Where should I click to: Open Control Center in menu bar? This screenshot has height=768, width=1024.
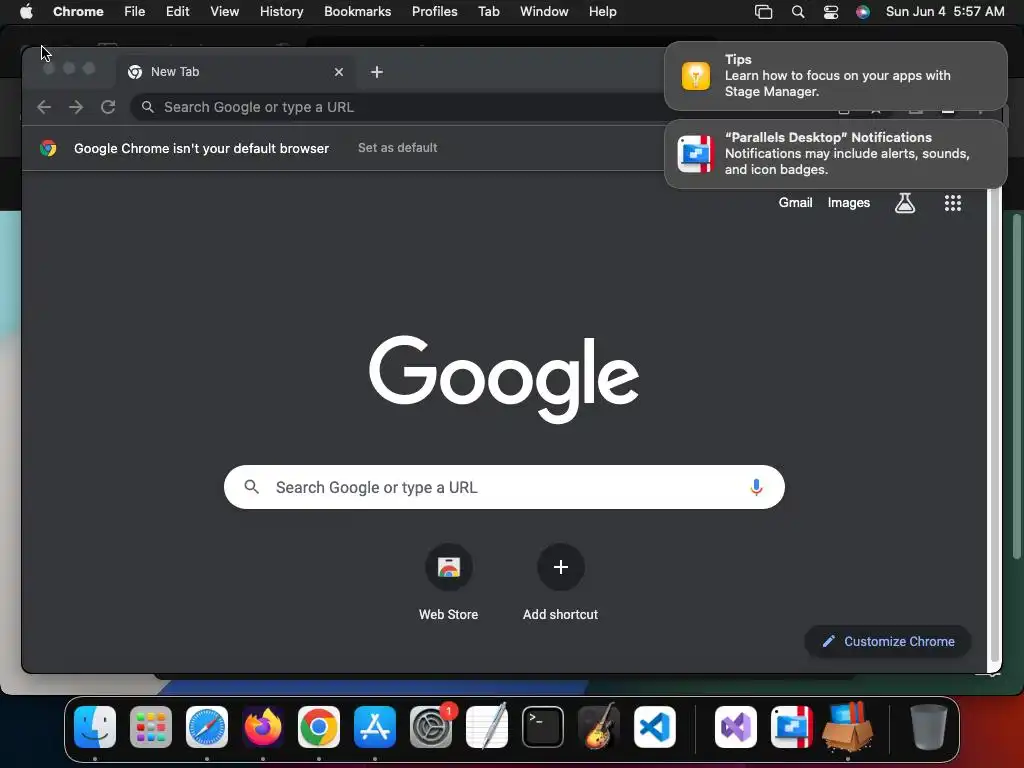(831, 12)
